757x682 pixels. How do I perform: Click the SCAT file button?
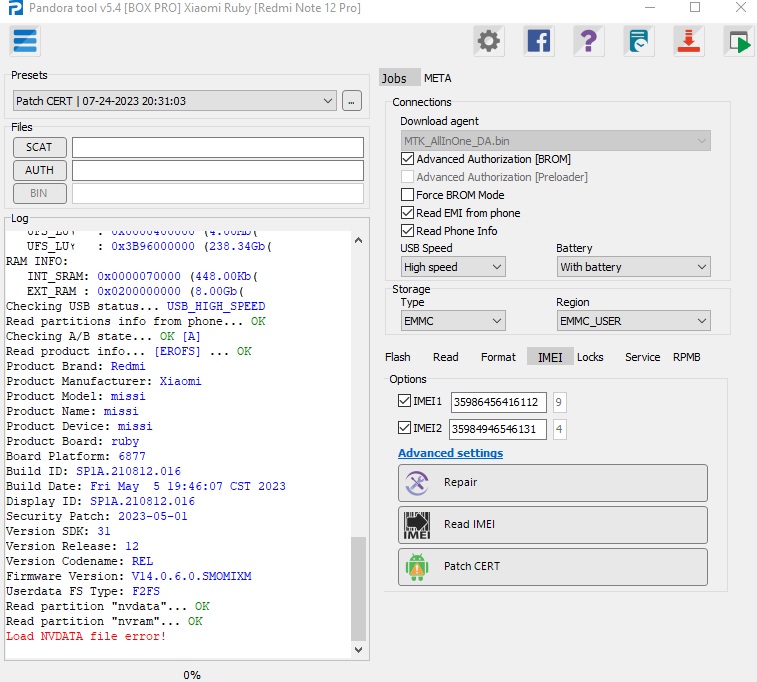pos(40,147)
